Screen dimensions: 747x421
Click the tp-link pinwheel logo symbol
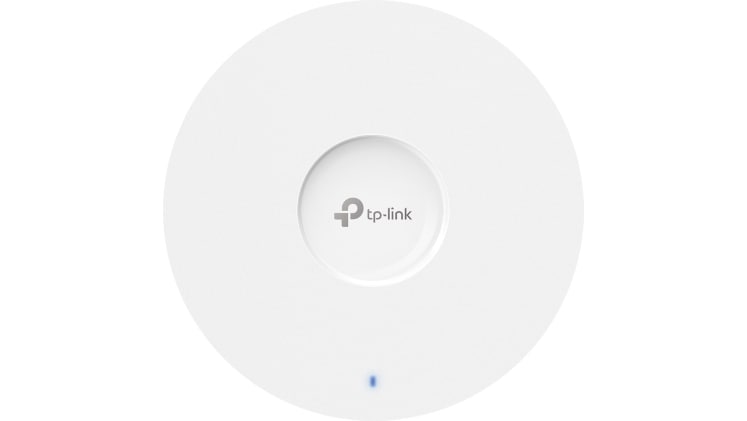(348, 212)
